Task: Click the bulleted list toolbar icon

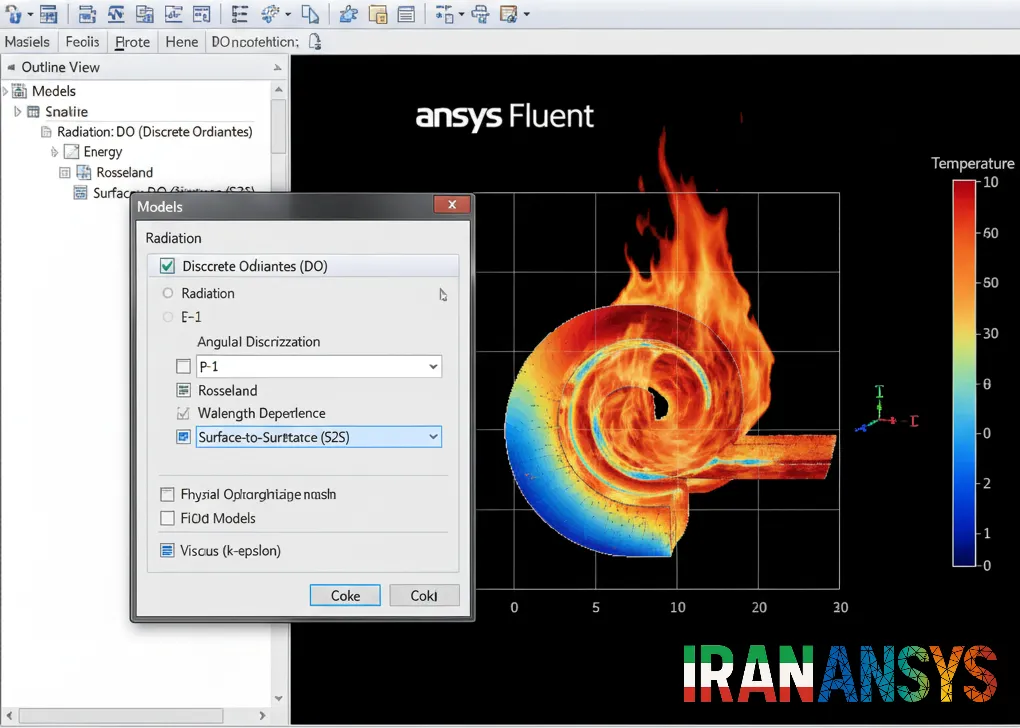Action: (240, 13)
